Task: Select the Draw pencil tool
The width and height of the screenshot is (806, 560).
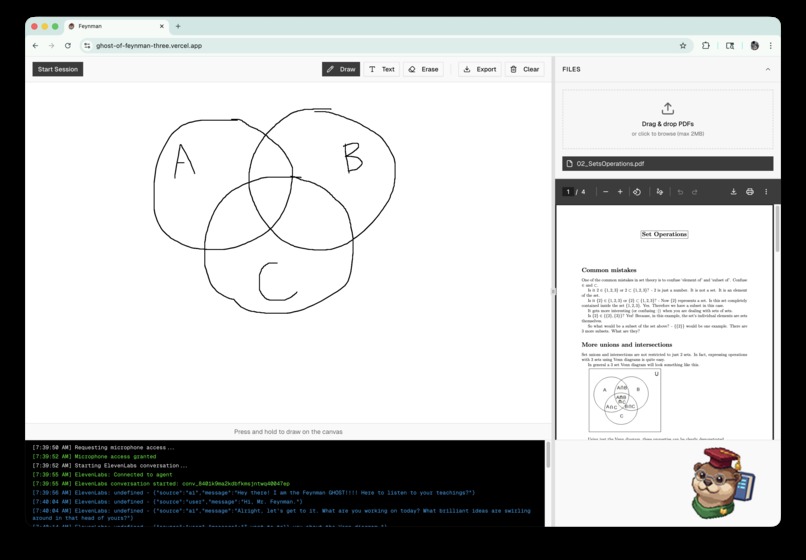Action: pyautogui.click(x=341, y=69)
